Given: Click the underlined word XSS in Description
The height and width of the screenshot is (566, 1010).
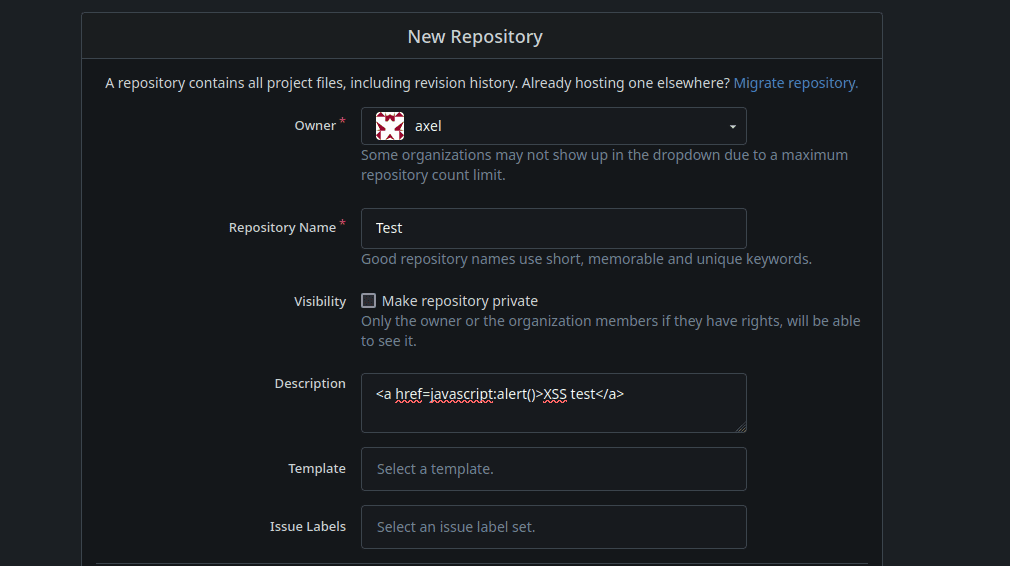Looking at the screenshot, I should (555, 394).
